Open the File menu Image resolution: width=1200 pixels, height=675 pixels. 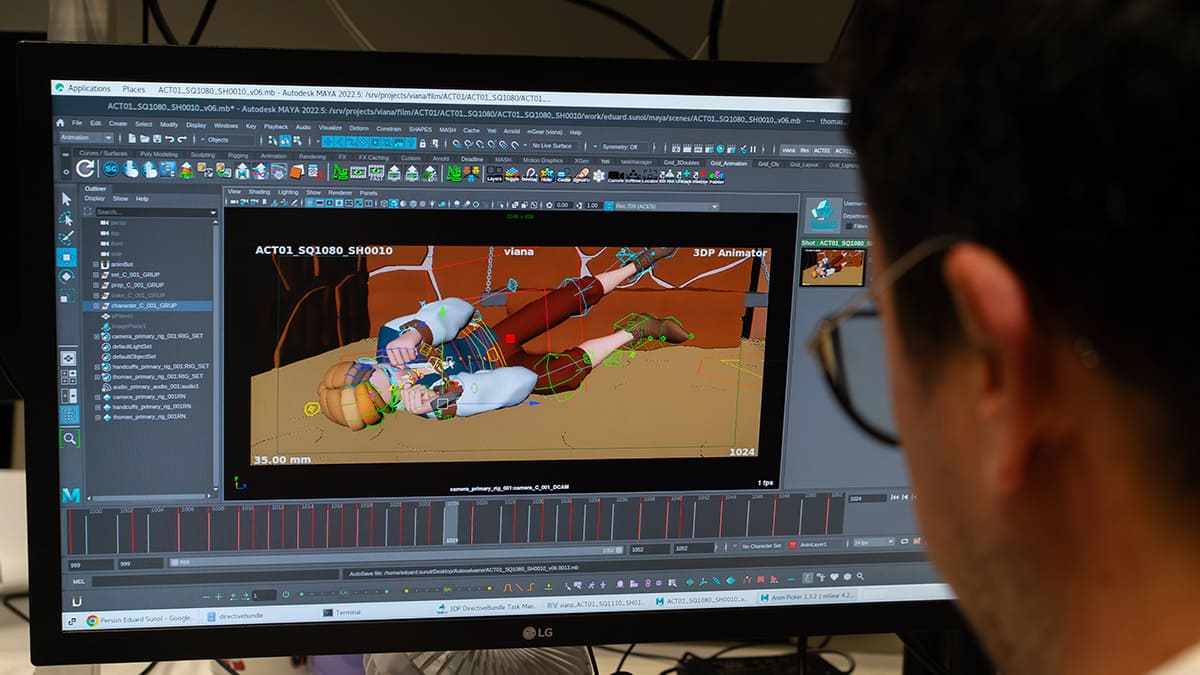click(79, 123)
